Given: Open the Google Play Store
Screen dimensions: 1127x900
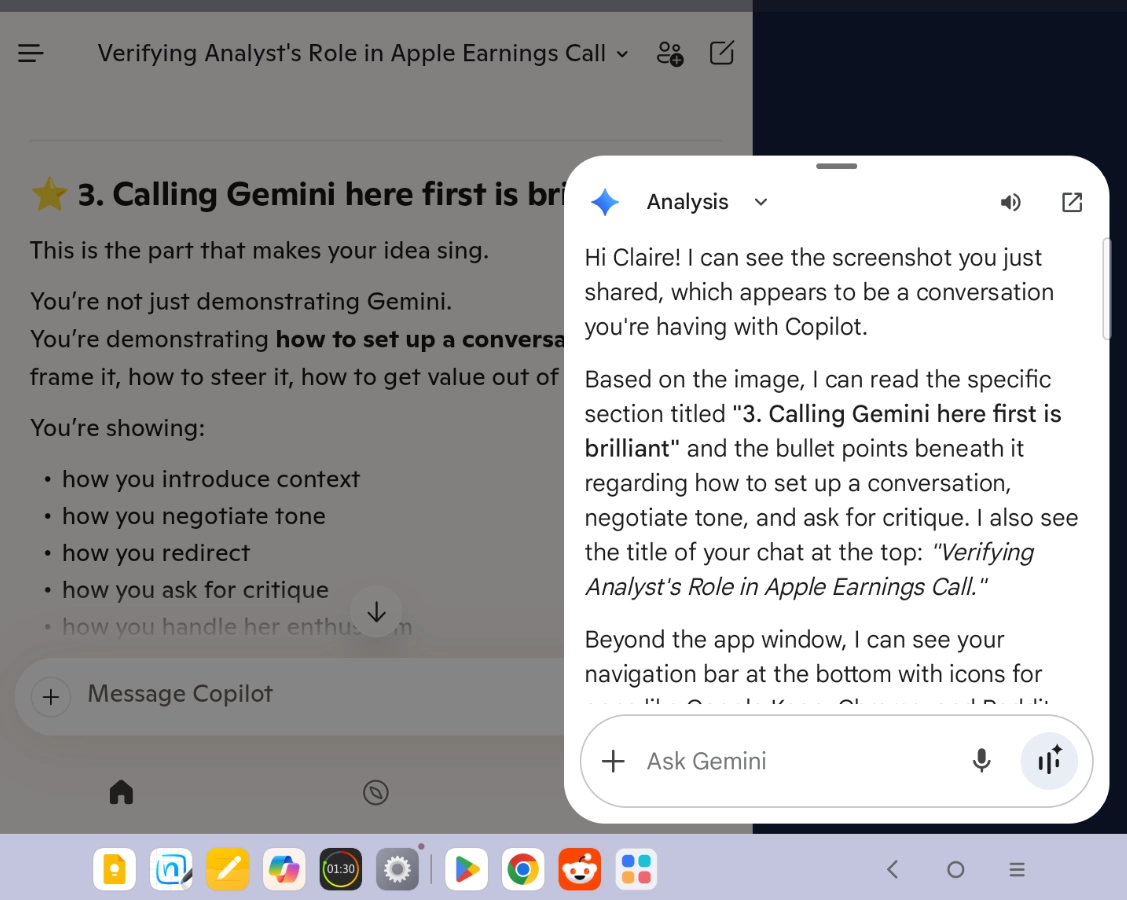Looking at the screenshot, I should pos(466,869).
